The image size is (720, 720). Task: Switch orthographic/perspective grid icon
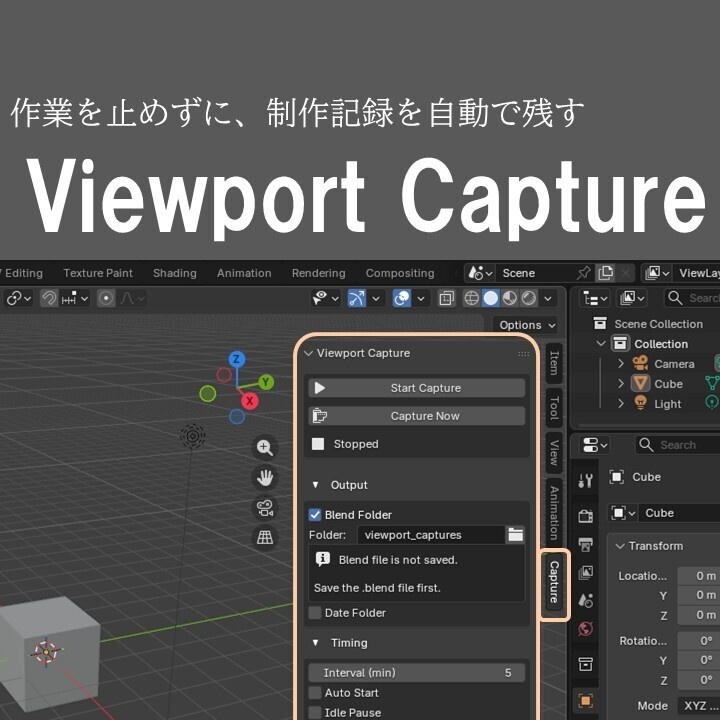click(x=265, y=537)
